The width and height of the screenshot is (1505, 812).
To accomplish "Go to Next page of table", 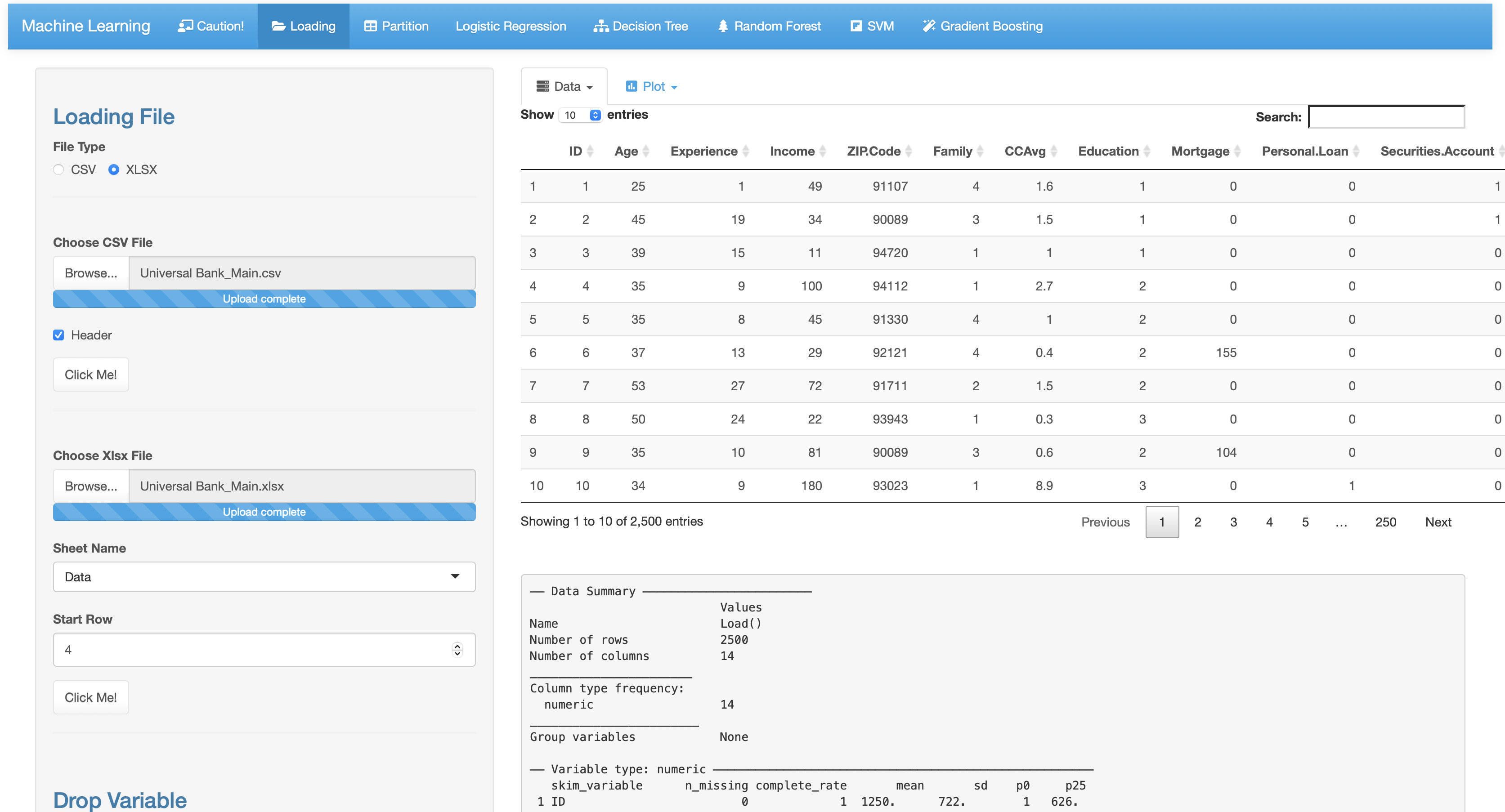I will (1438, 522).
